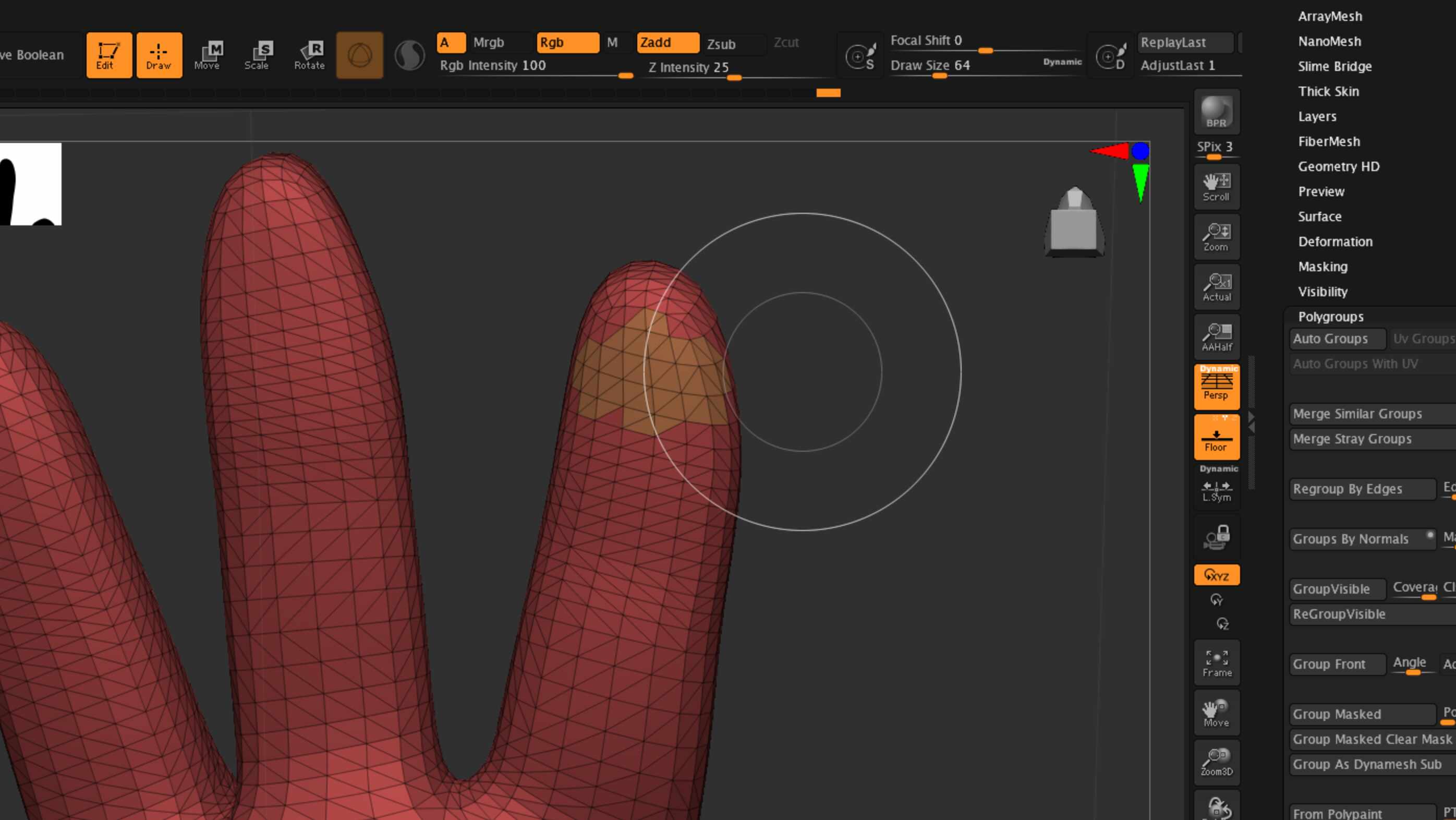Toggle the Floor grid
Image resolution: width=1456 pixels, height=820 pixels.
[1216, 437]
